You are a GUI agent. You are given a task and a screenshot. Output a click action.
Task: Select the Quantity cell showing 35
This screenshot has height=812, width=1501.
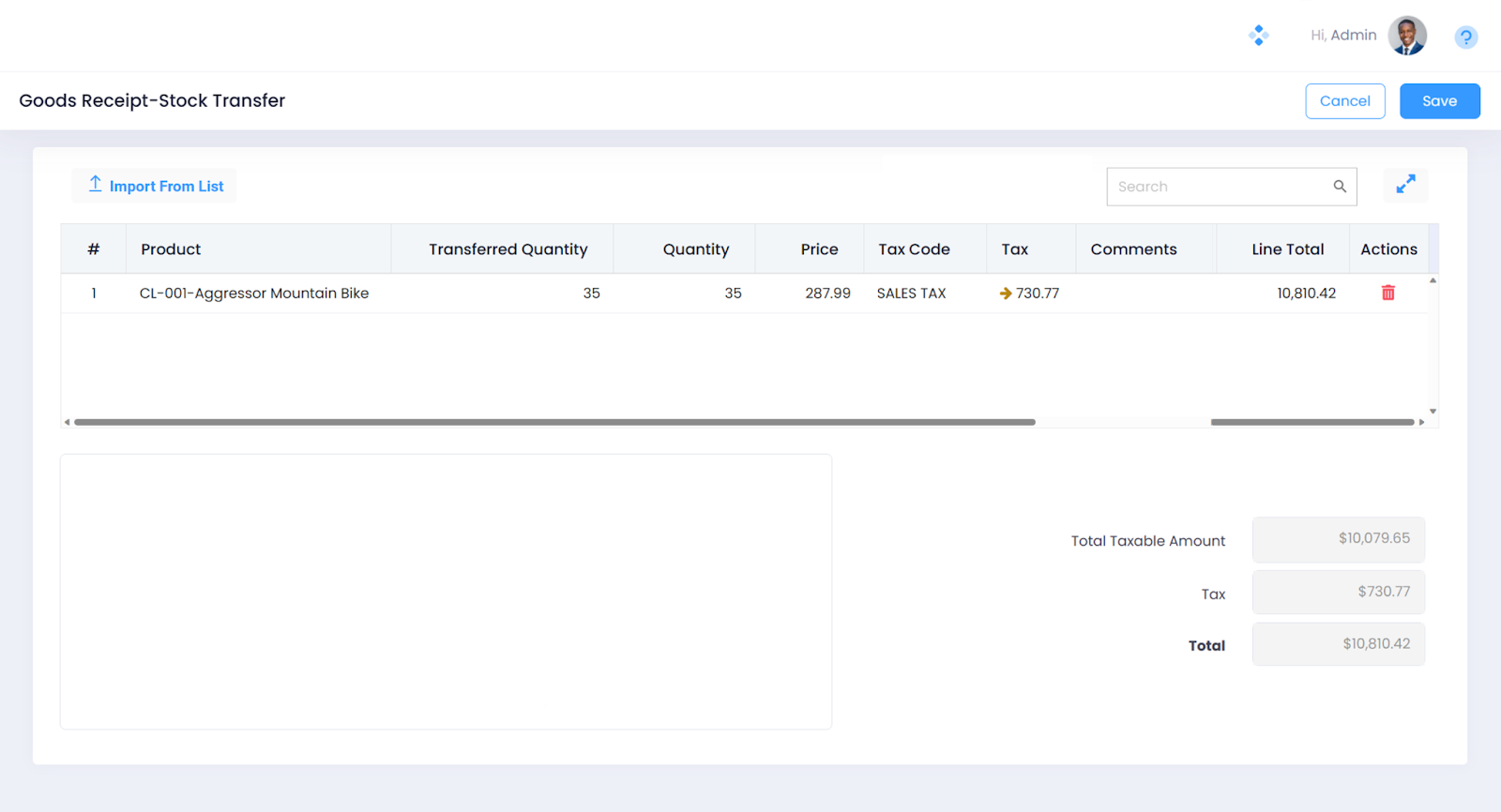(x=732, y=293)
